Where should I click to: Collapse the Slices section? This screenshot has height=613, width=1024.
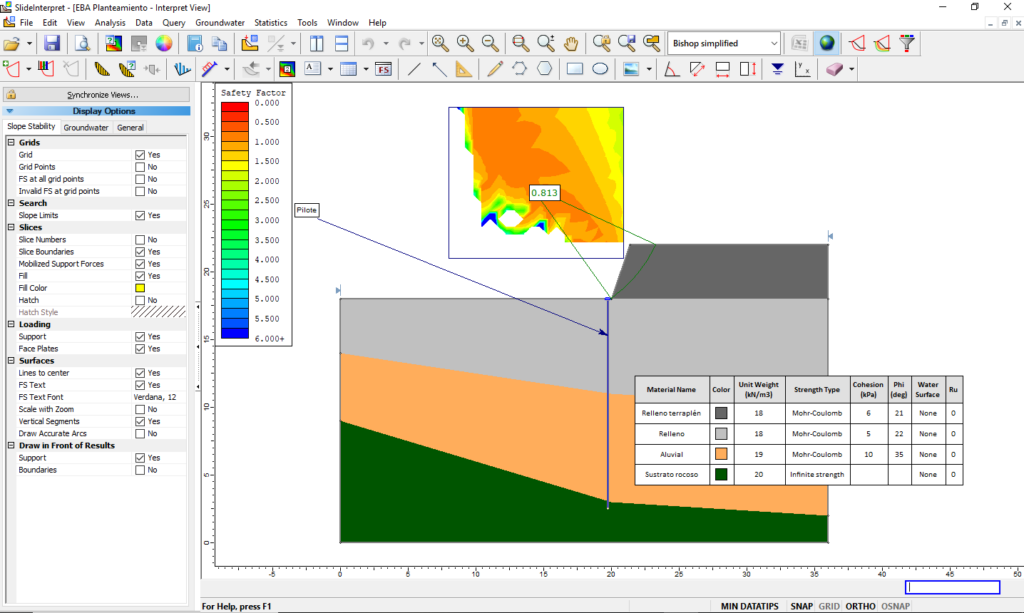(11, 227)
